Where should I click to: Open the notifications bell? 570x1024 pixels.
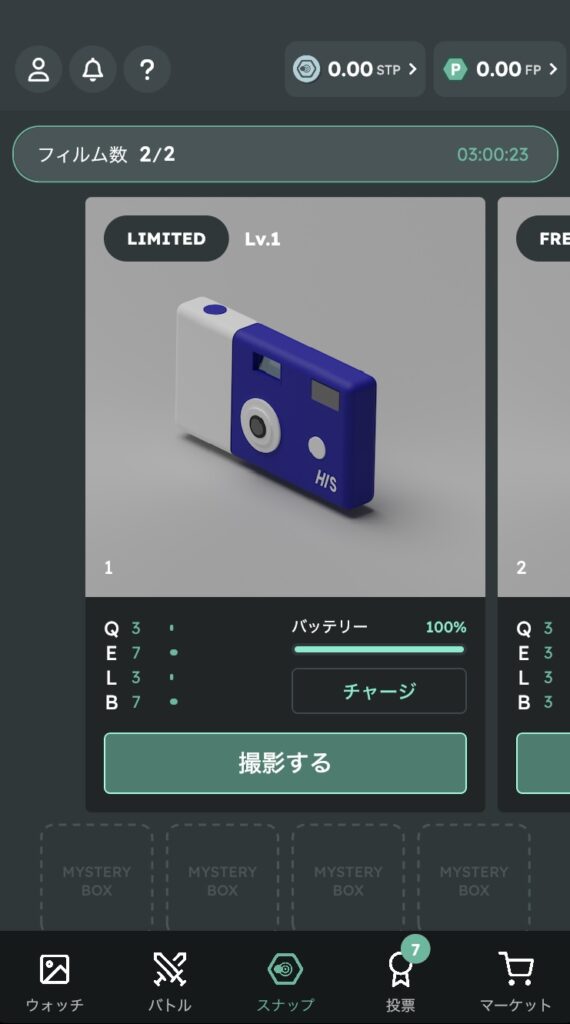pos(93,69)
